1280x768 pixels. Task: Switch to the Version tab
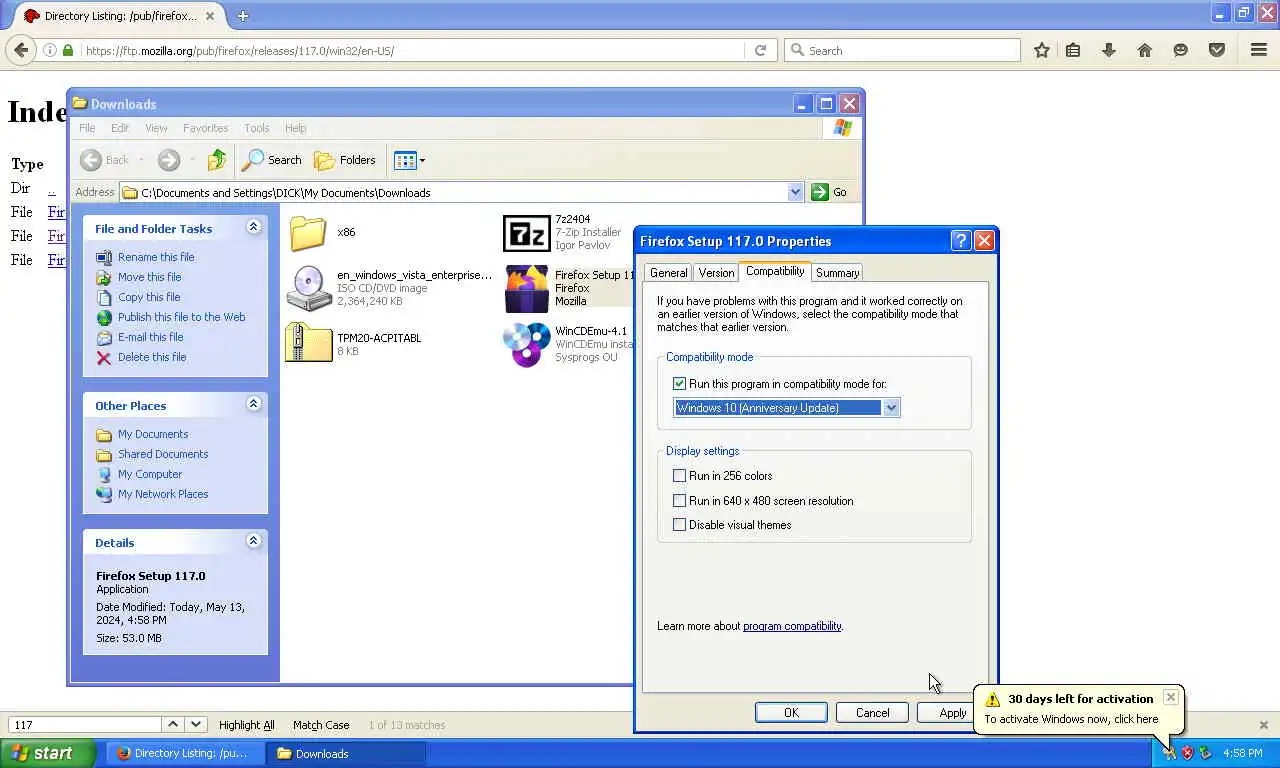point(716,273)
